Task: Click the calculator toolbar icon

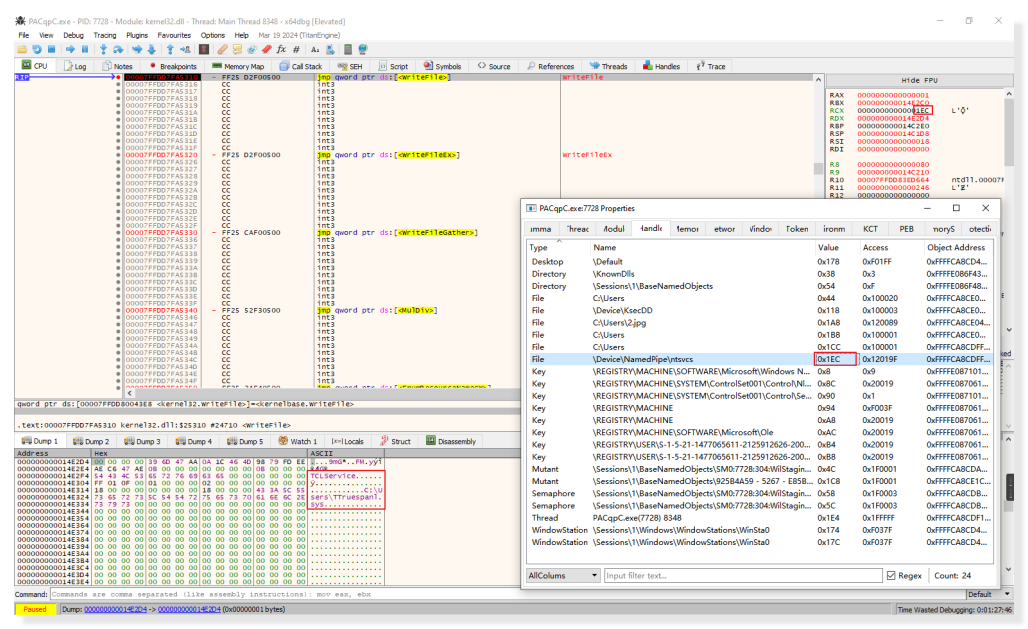Action: coord(346,49)
